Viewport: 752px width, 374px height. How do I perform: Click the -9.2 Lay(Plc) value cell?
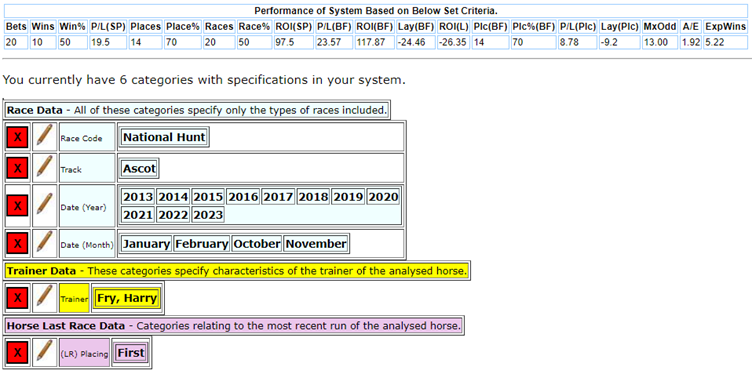(619, 42)
